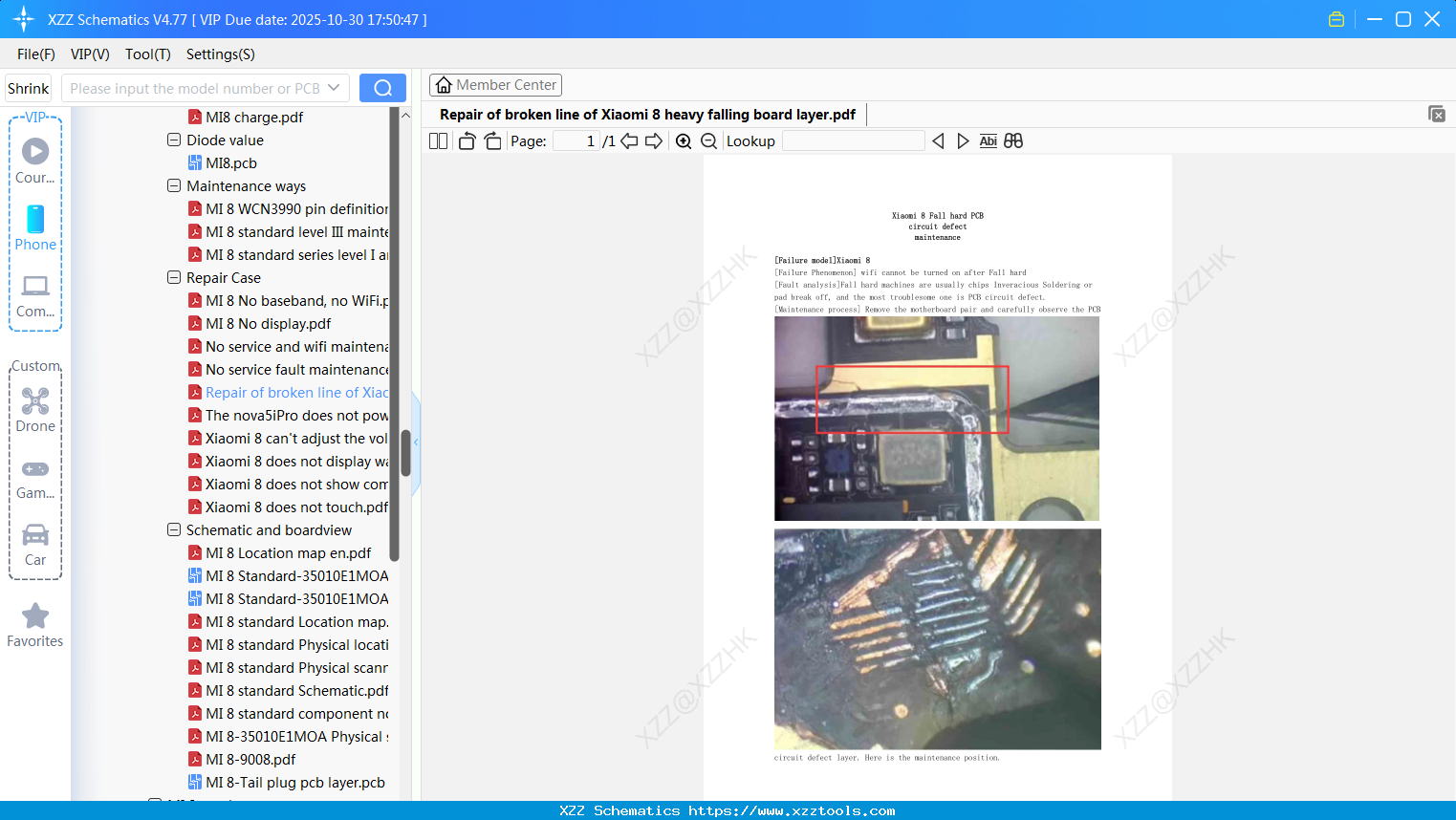Collapse the Maintenance ways folder
Image resolution: width=1456 pixels, height=820 pixels.
pos(174,185)
